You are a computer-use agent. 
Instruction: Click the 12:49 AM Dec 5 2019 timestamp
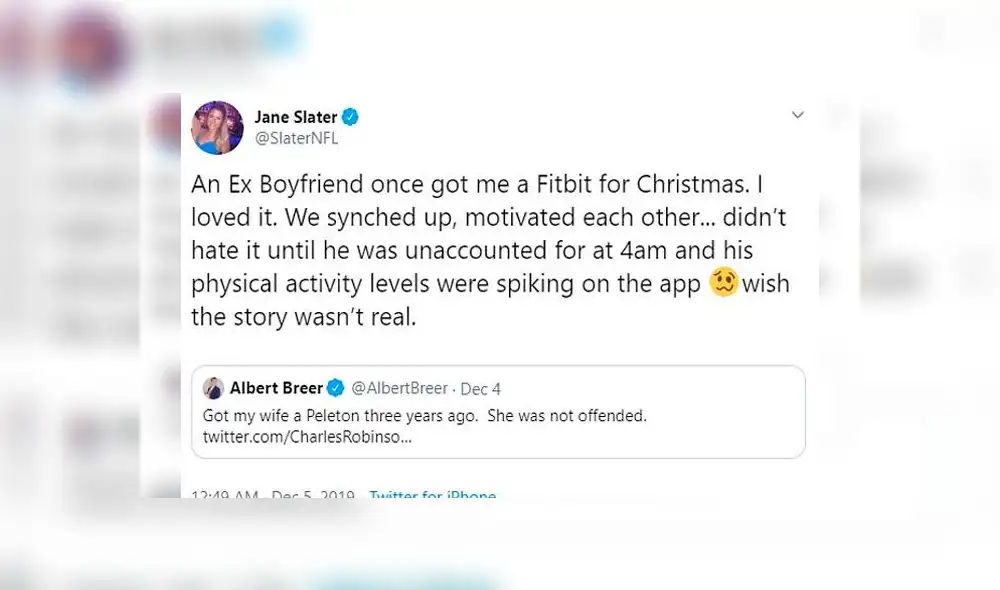(x=272, y=493)
